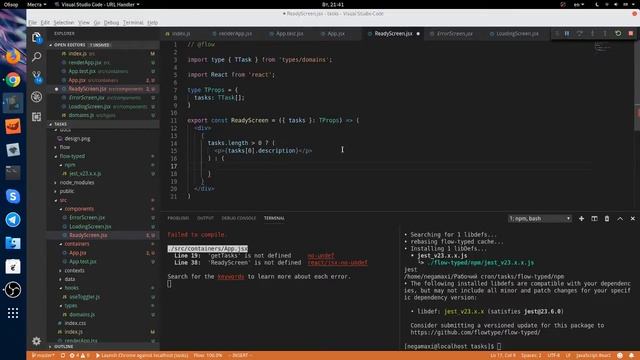Screen dimensions: 640x360
Task: Open Telegram from the dock
Action: click(x=13, y=220)
